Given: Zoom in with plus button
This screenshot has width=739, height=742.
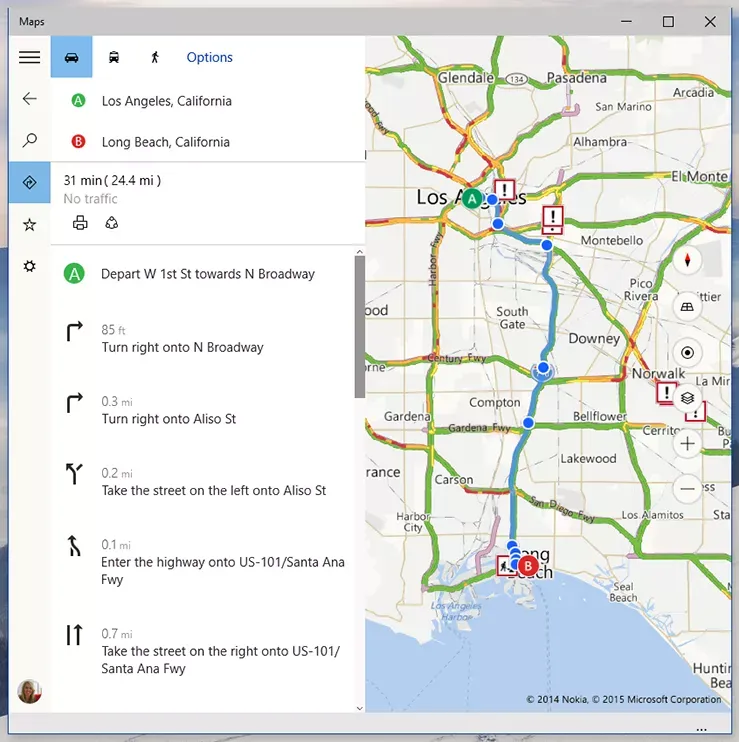Looking at the screenshot, I should click(687, 443).
